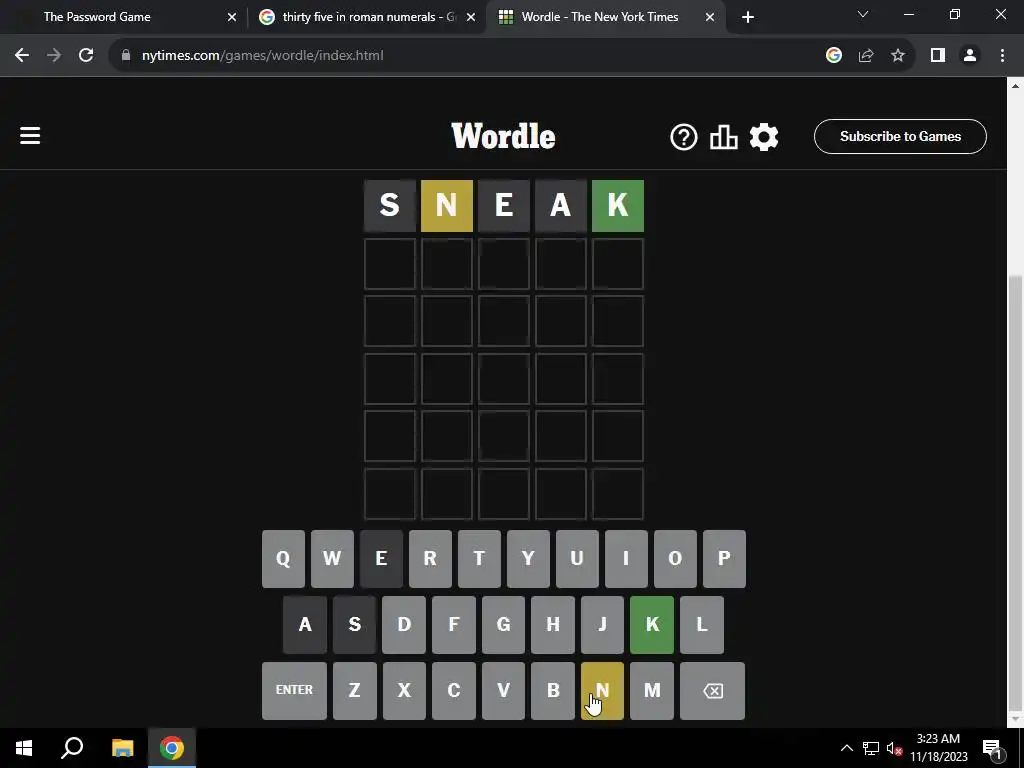This screenshot has width=1024, height=768.
Task: View site information lock icon
Action: [x=125, y=56]
